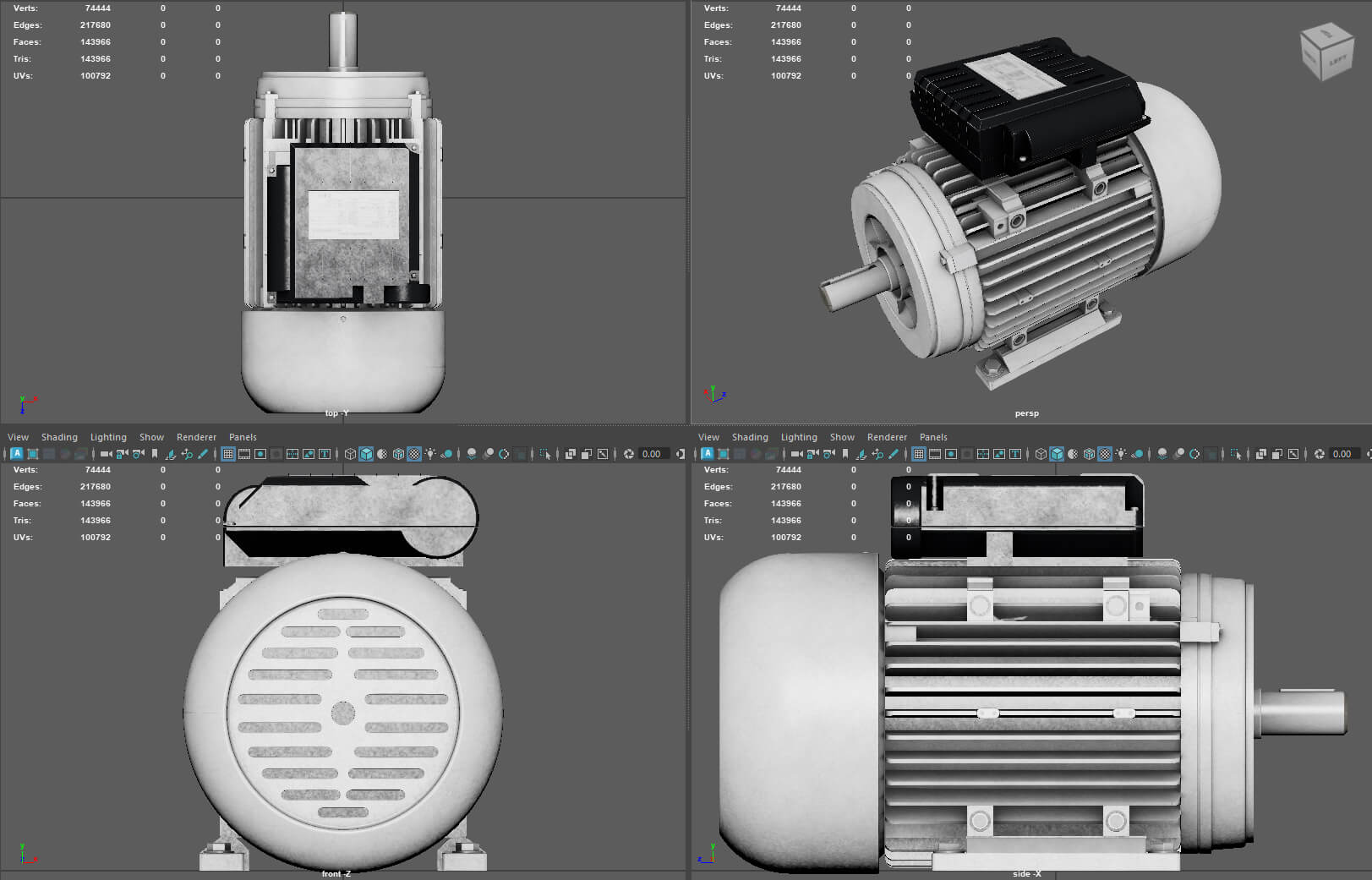Open Renderer menu in front view panel
Viewport: 1372px width, 880px height.
click(x=196, y=437)
